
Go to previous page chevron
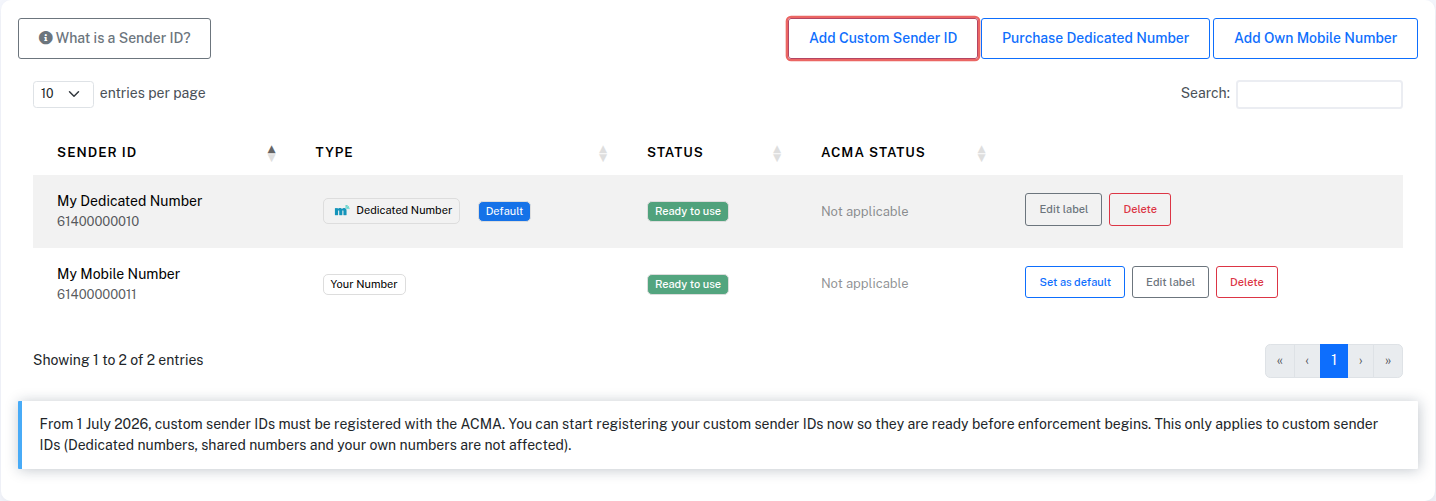pyautogui.click(x=1307, y=361)
